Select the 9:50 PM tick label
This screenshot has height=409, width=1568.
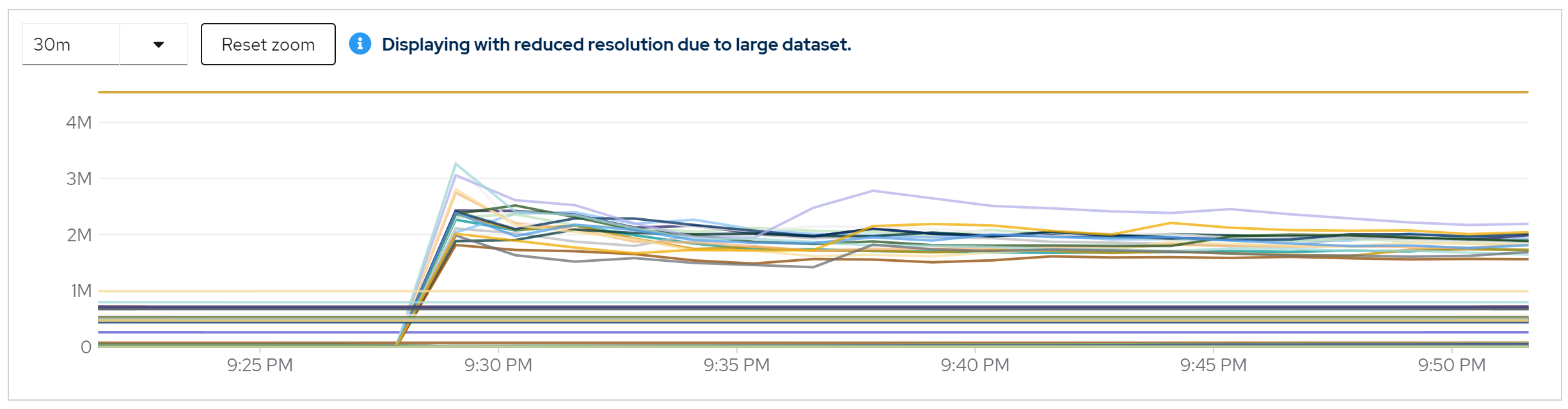pos(1452,365)
